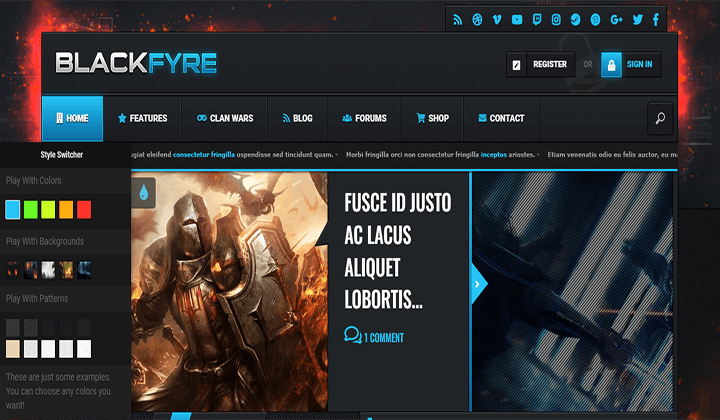Viewport: 720px width, 420px height.
Task: Open the Vimeo icon link
Action: pyautogui.click(x=497, y=20)
